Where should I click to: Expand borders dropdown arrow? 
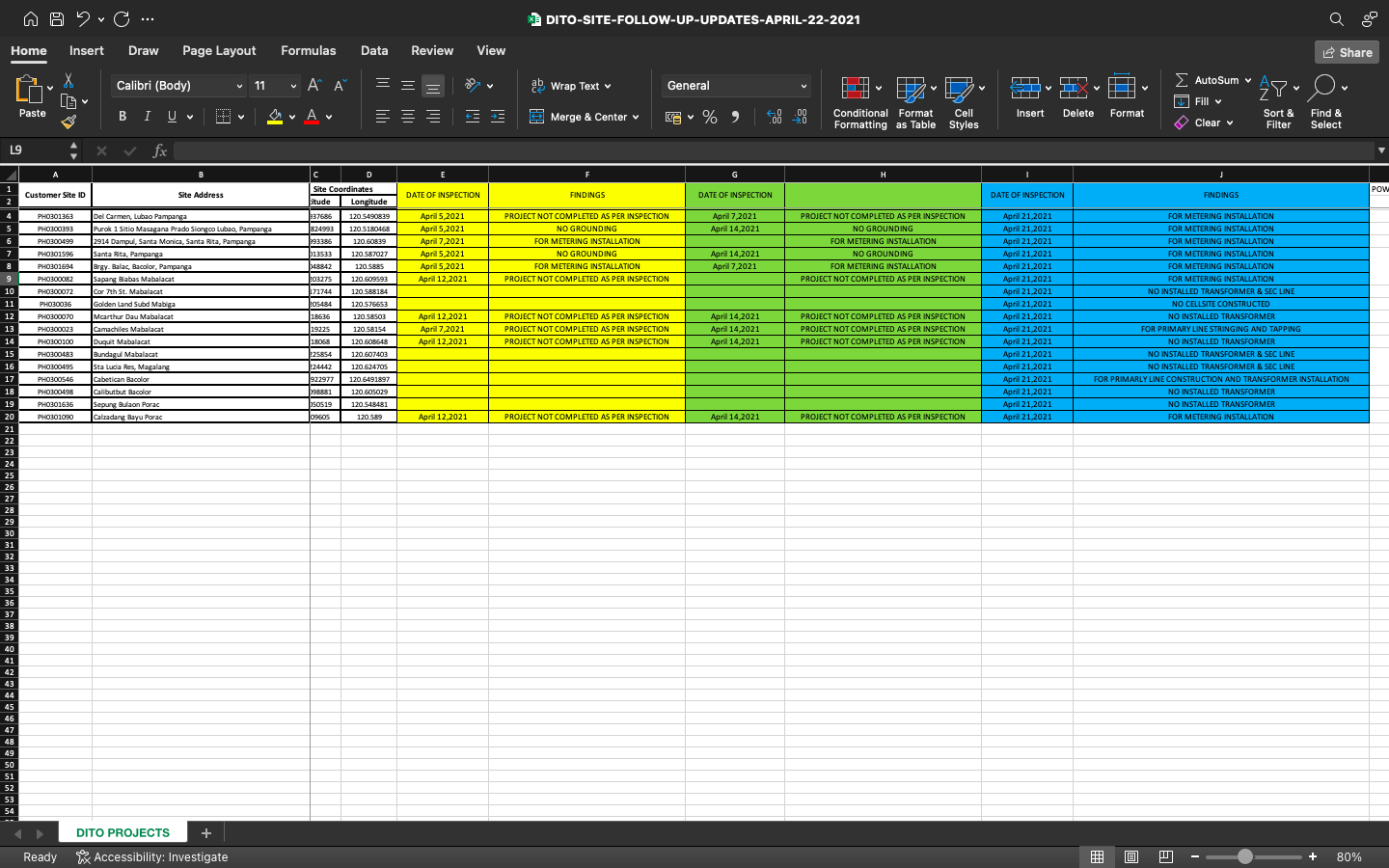pos(241,117)
